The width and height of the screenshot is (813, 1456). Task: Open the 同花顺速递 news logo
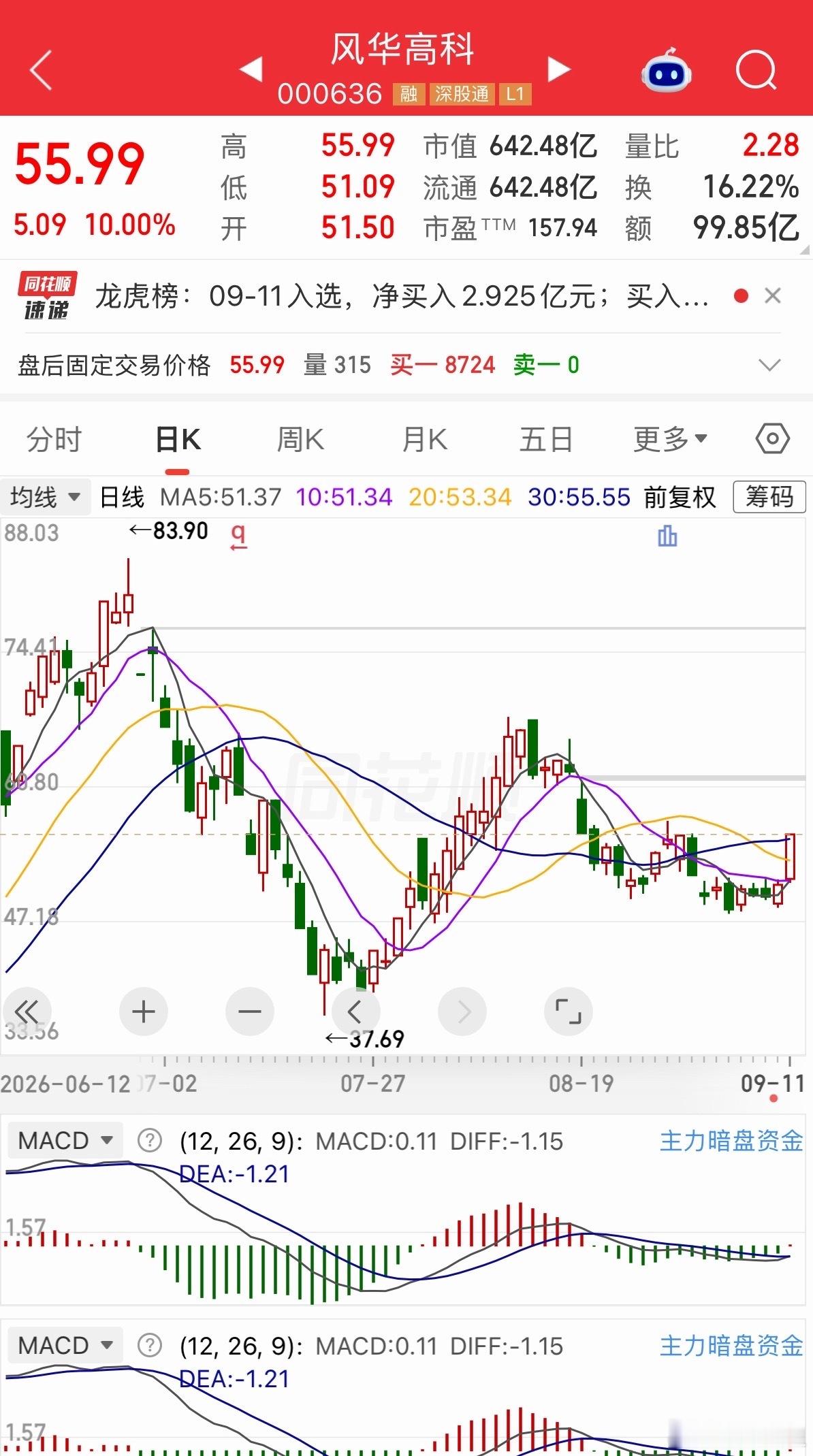pos(47,296)
